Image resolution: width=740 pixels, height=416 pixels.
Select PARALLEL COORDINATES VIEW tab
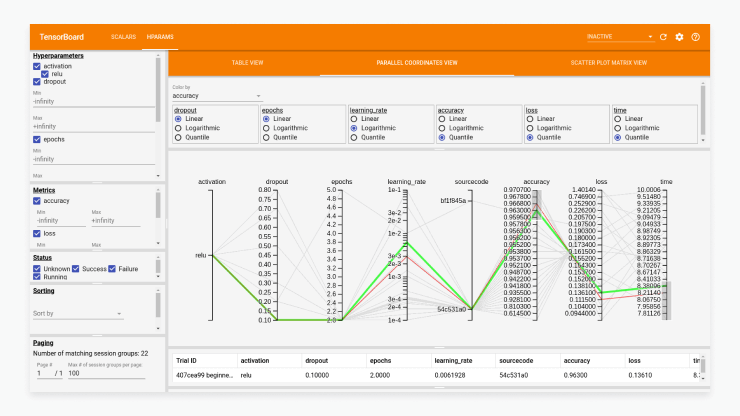tap(417, 63)
